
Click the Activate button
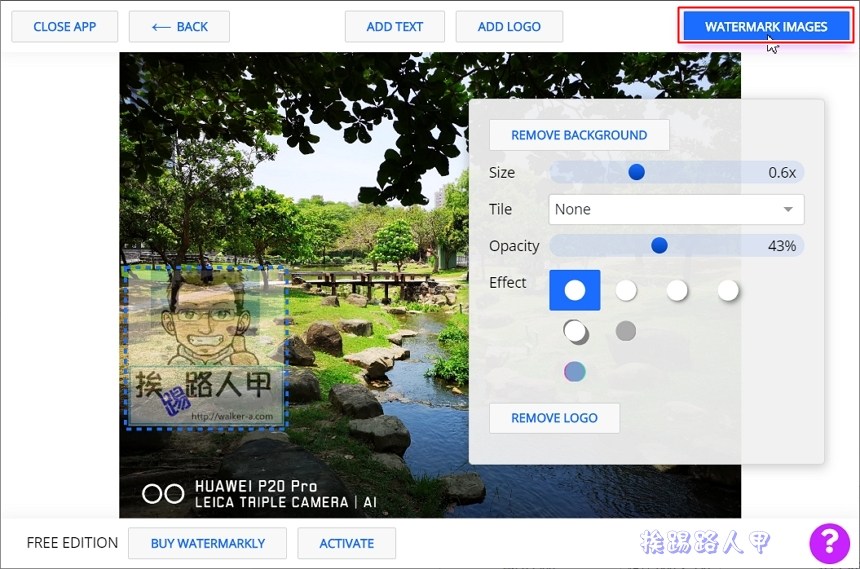(x=347, y=543)
